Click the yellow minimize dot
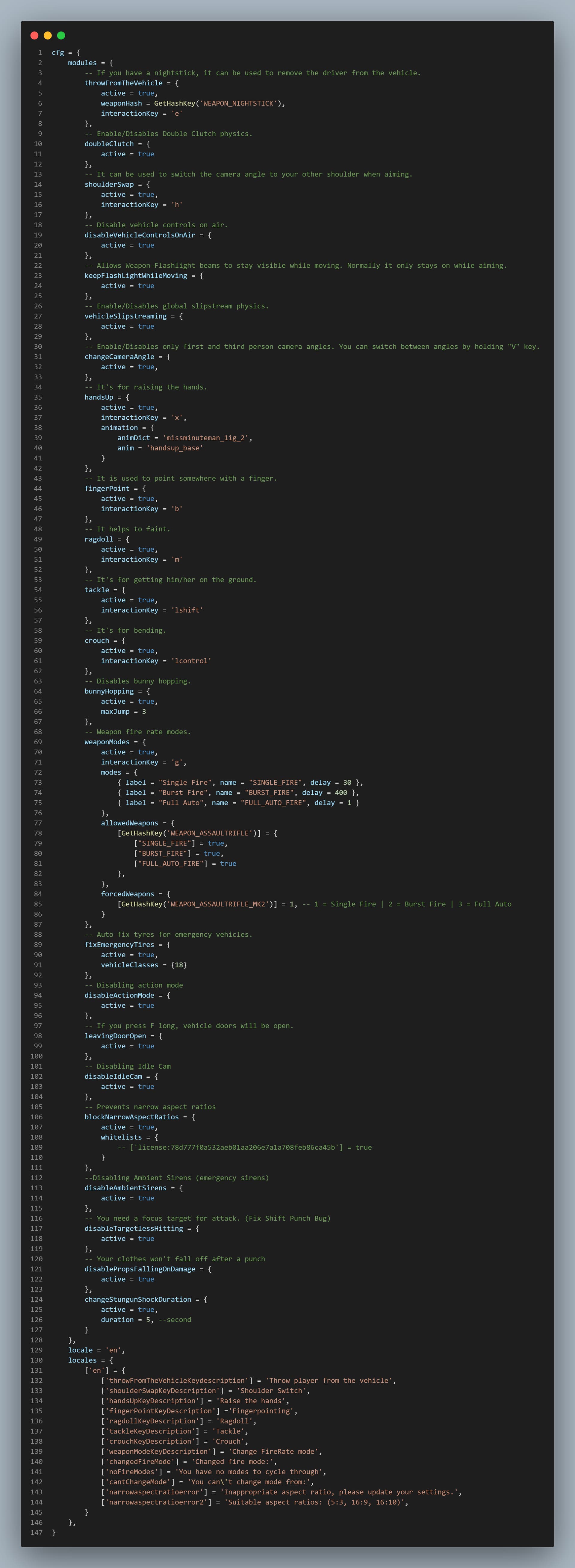The height and width of the screenshot is (1568, 575). (47, 35)
